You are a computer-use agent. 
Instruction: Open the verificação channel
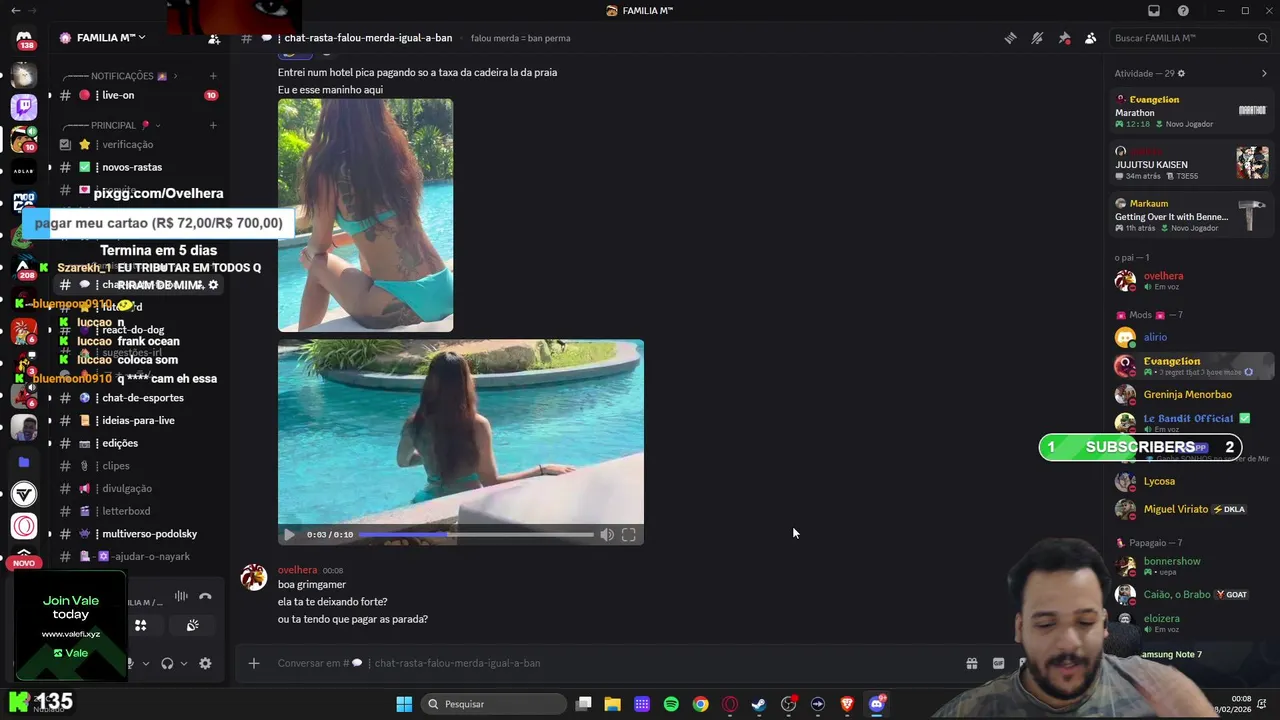(138, 144)
